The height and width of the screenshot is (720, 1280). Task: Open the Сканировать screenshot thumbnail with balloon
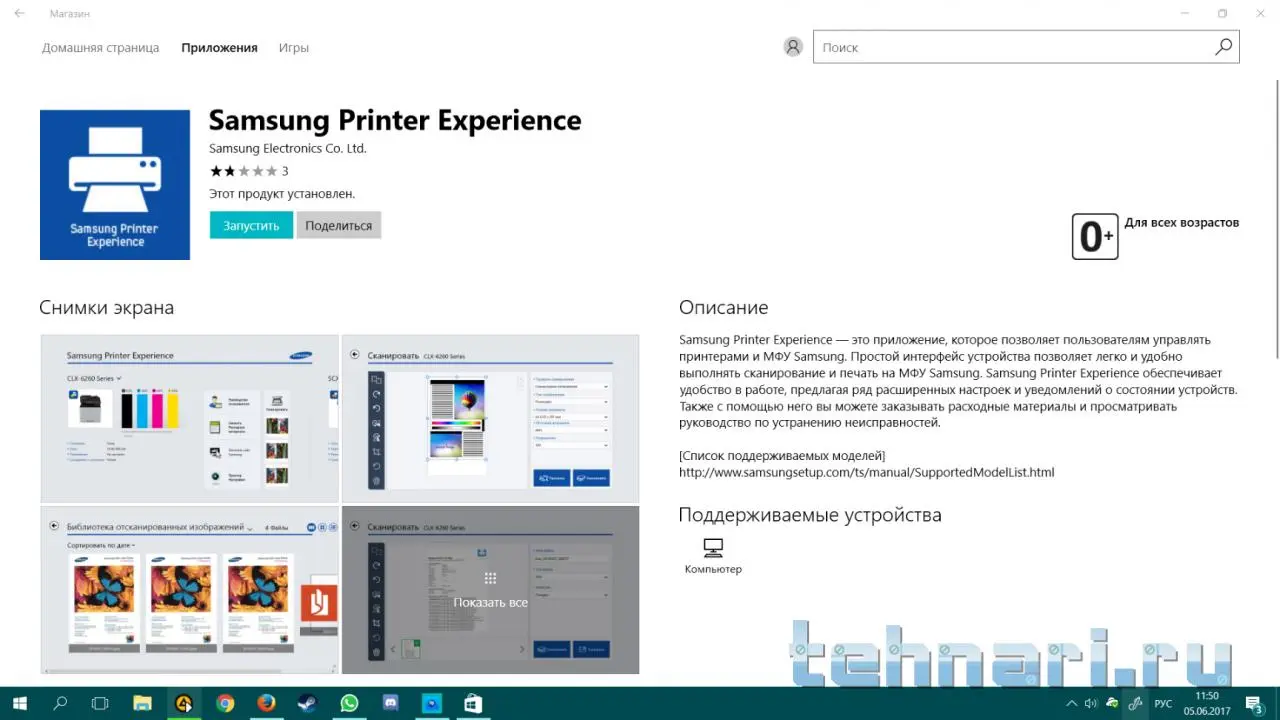point(490,418)
